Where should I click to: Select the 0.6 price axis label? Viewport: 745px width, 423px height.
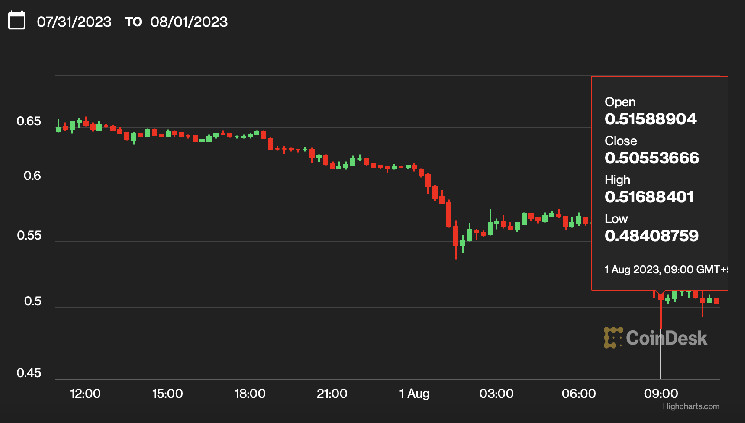pyautogui.click(x=32, y=176)
